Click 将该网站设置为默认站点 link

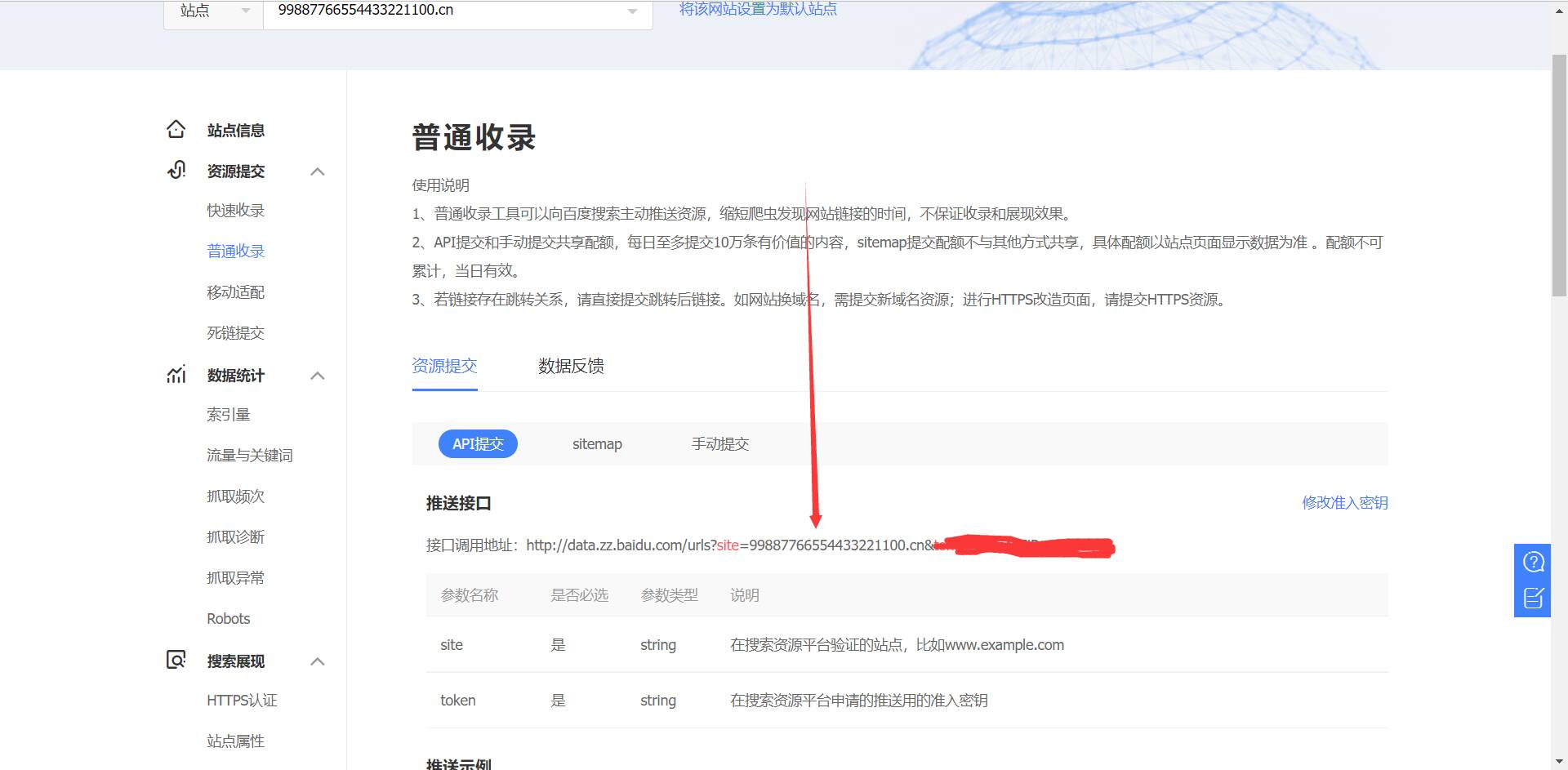758,9
